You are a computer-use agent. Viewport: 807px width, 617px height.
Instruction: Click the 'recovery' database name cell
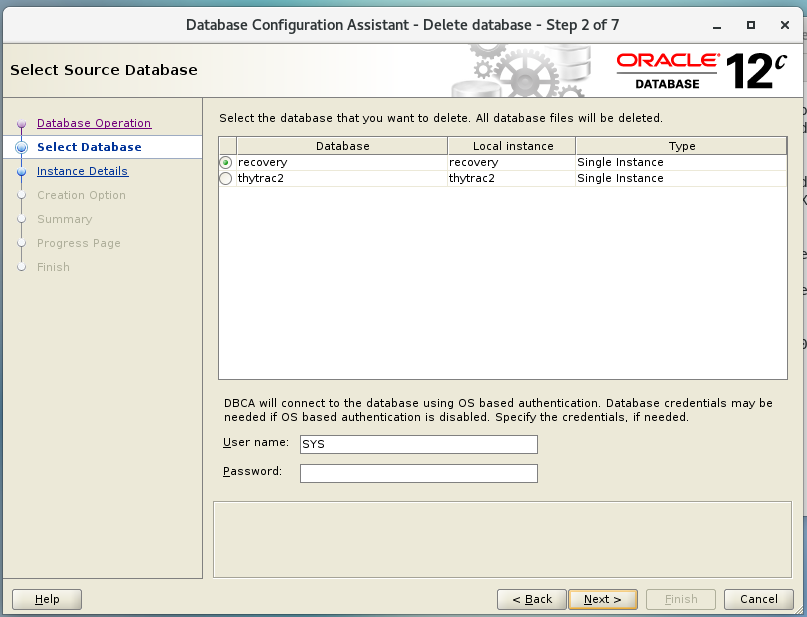342,162
